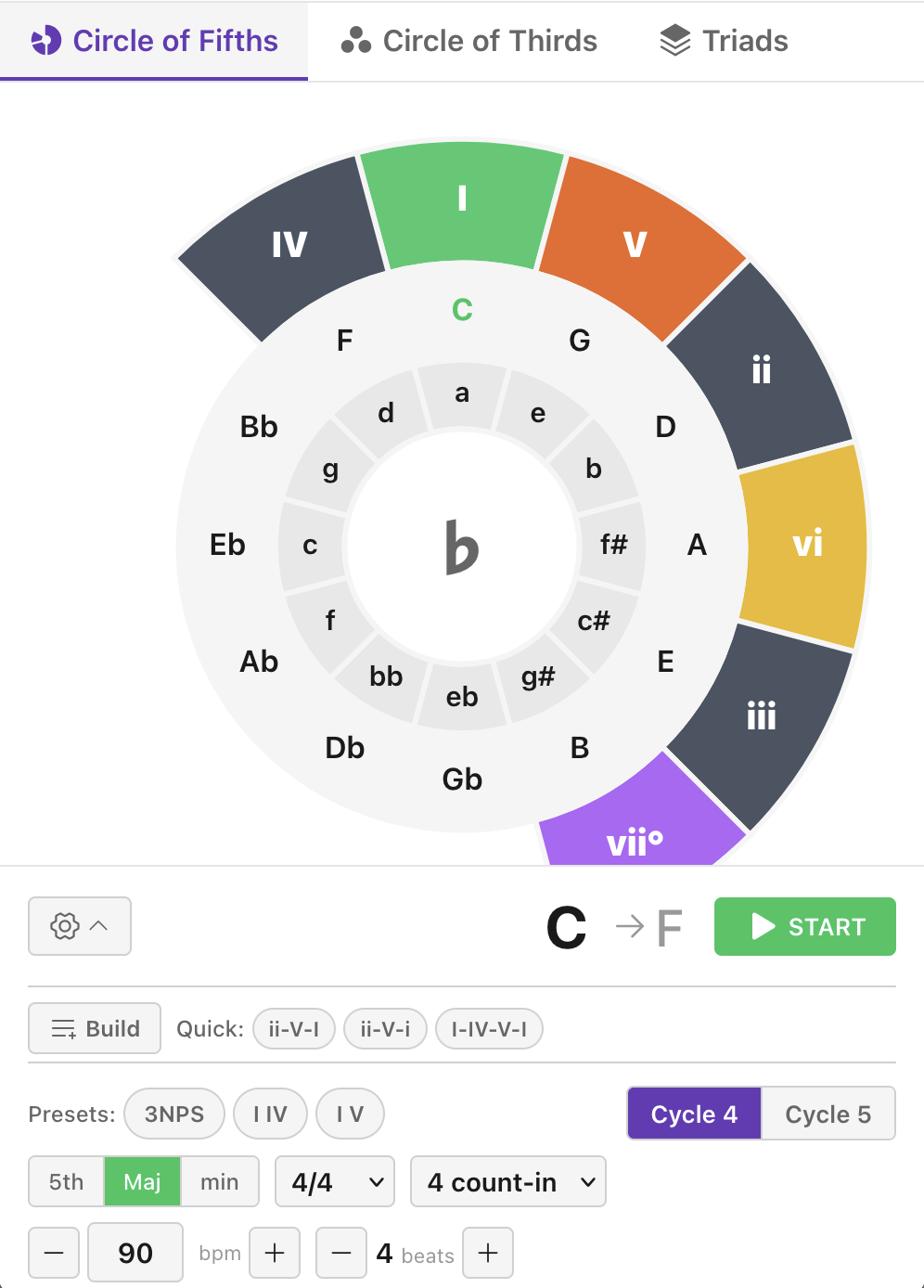Image resolution: width=924 pixels, height=1288 pixels.
Task: Click the play icon inside the START button
Action: click(763, 926)
